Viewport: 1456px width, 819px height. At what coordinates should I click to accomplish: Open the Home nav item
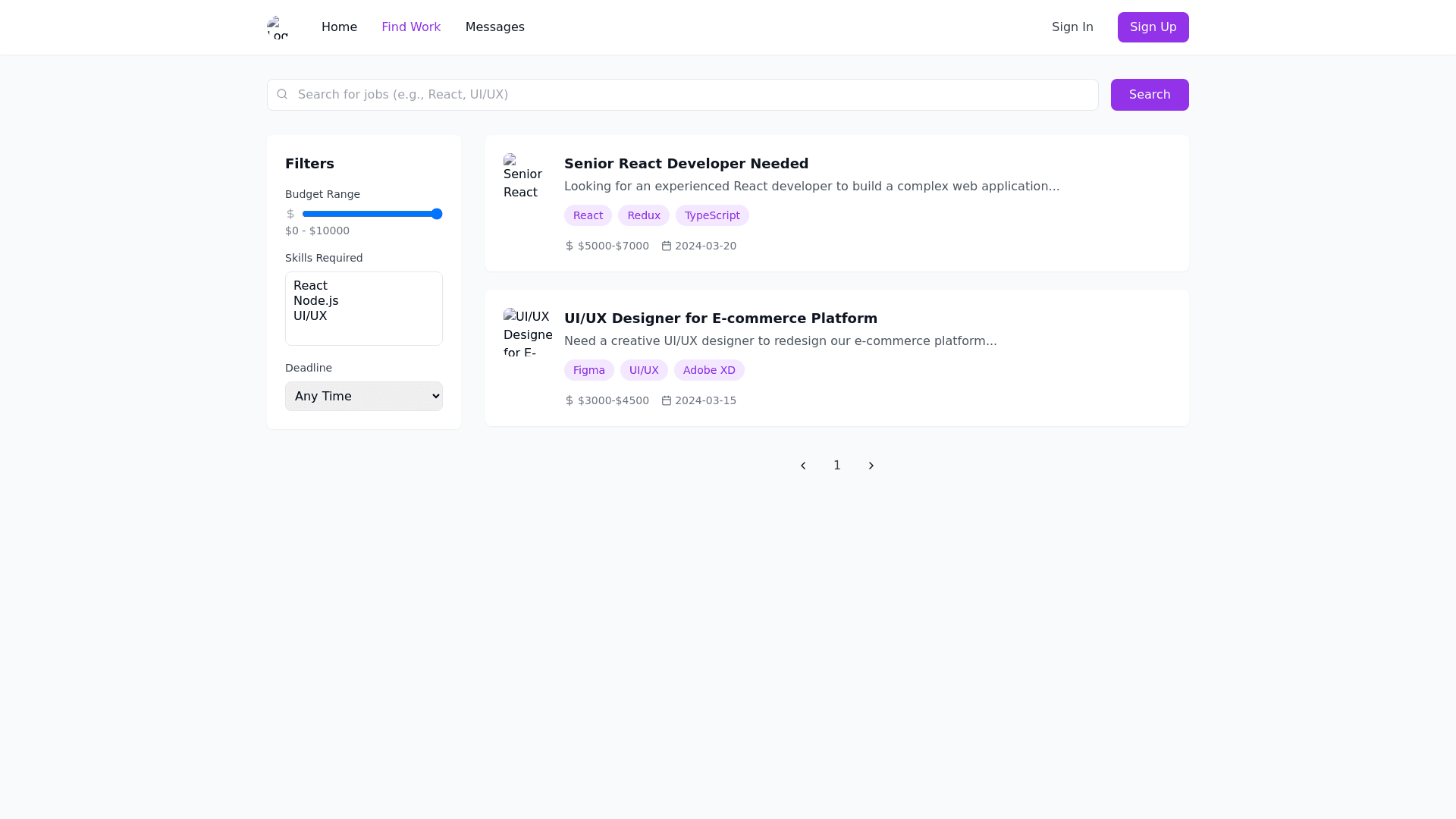tap(339, 27)
